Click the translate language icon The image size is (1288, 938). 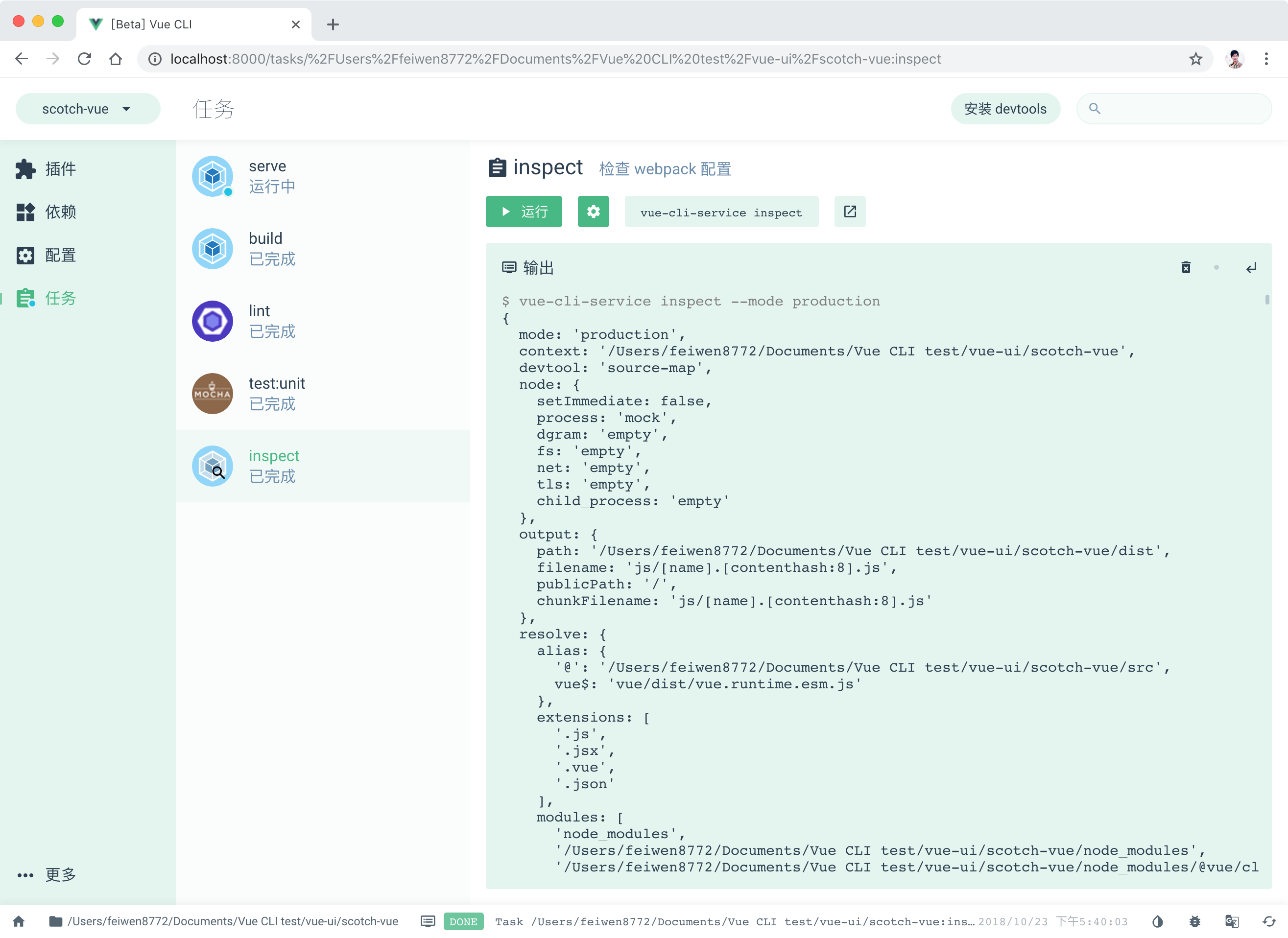1232,921
